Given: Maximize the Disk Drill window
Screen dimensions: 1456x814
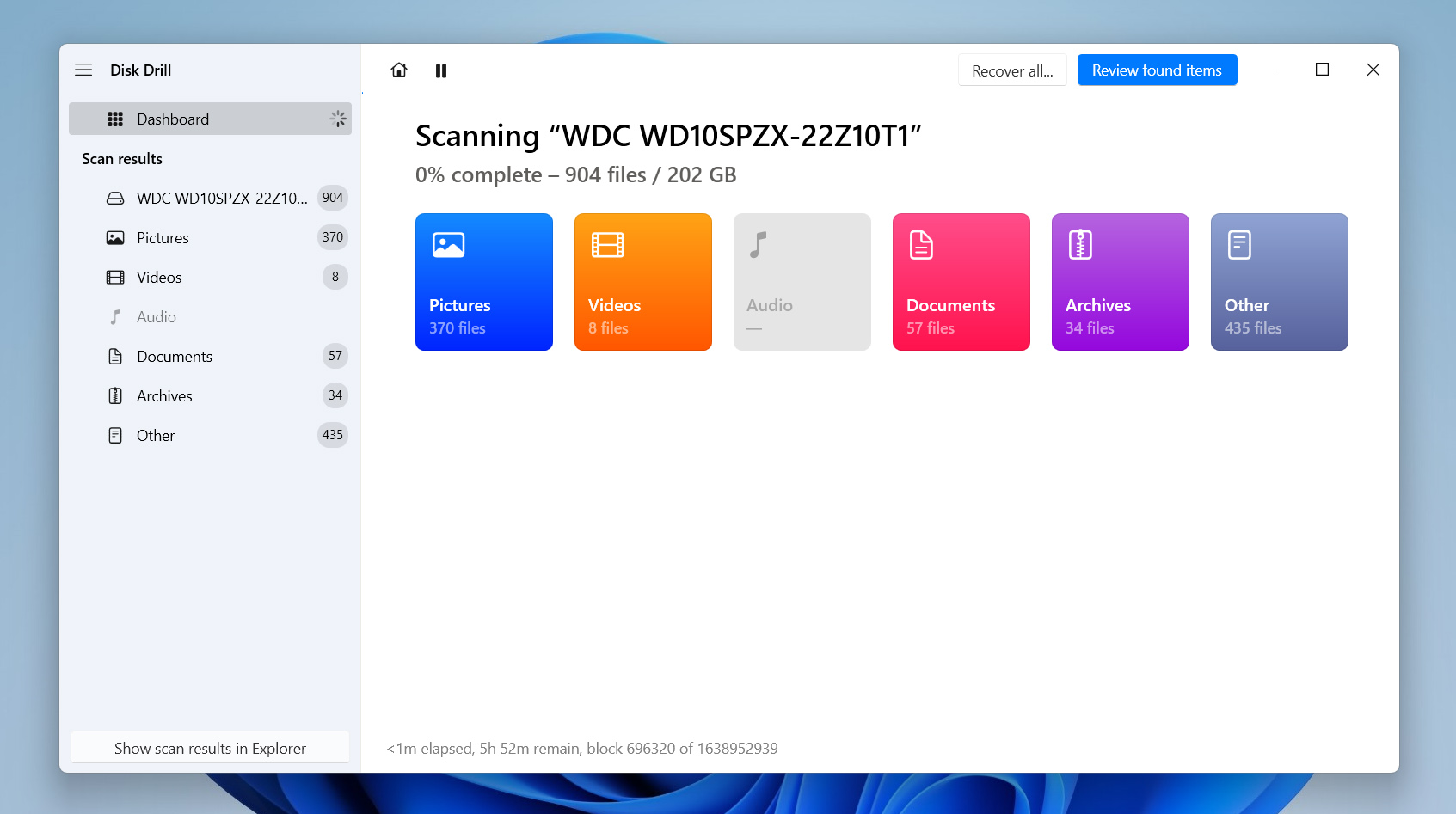Looking at the screenshot, I should click(1323, 70).
